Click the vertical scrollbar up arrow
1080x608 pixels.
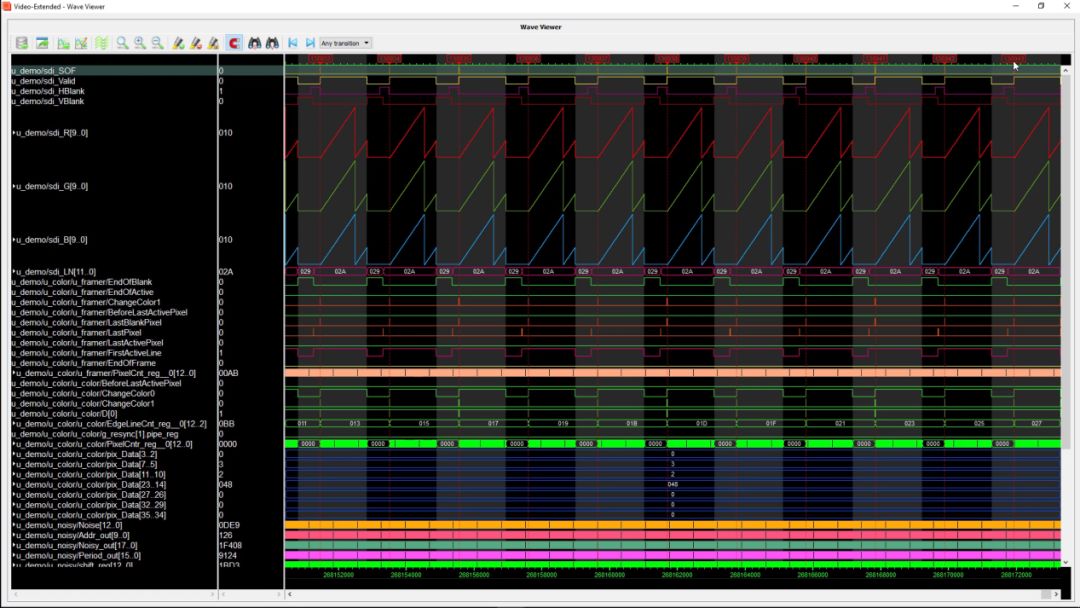1066,70
